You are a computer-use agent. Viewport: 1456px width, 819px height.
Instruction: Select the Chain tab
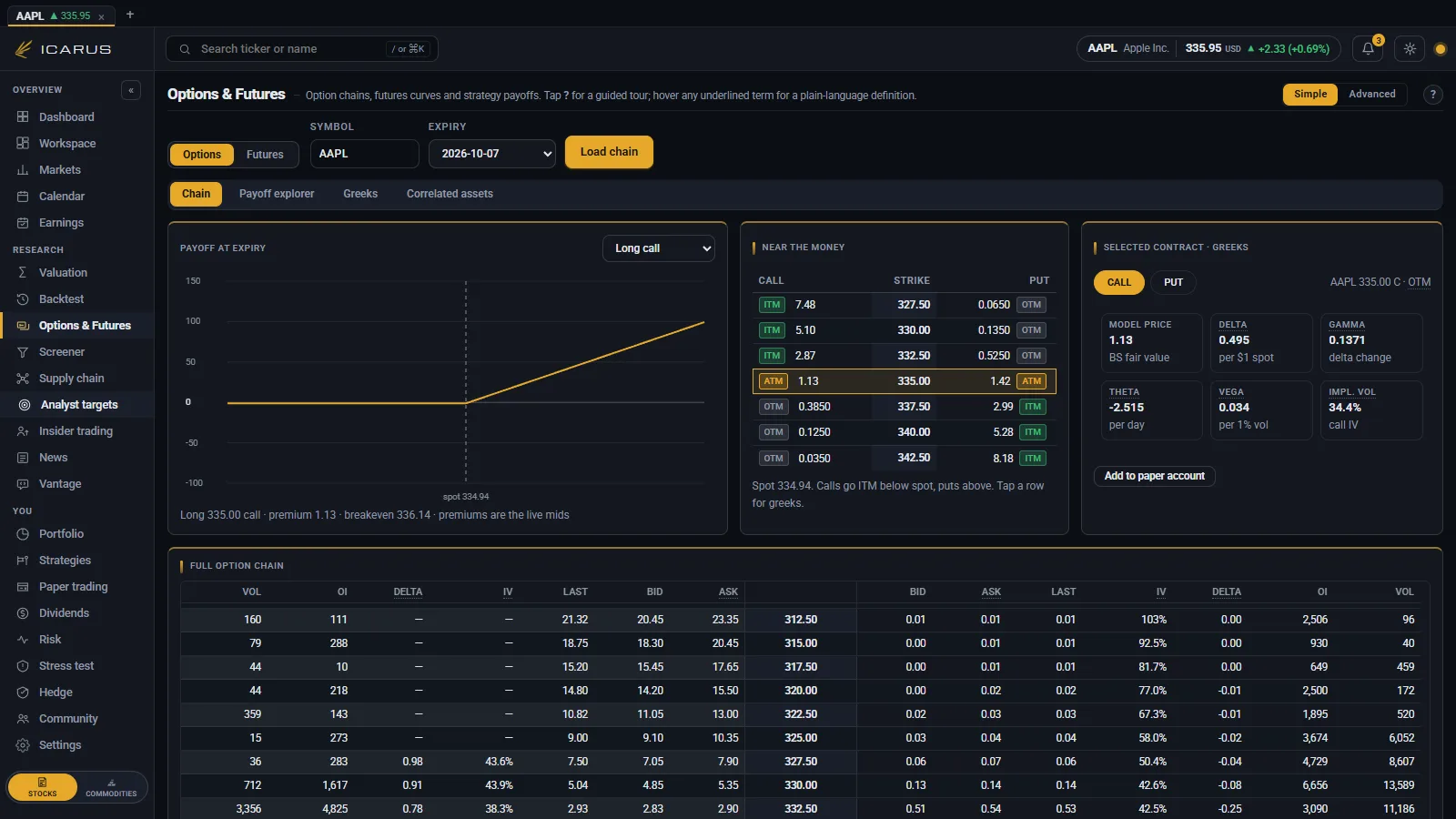[x=196, y=194]
